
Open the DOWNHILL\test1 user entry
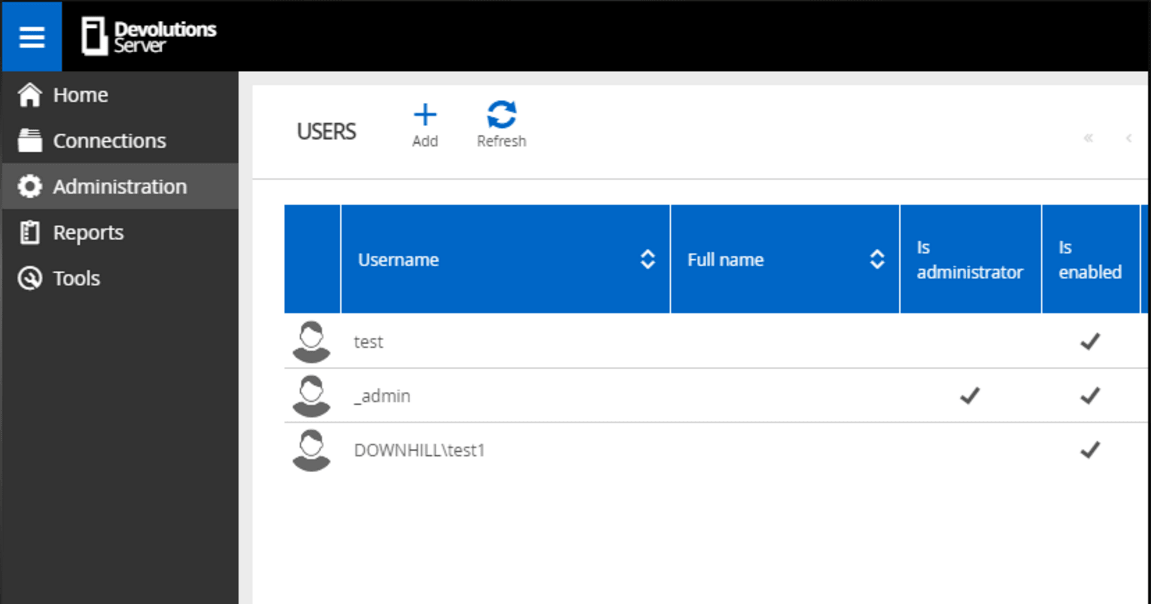coord(420,451)
